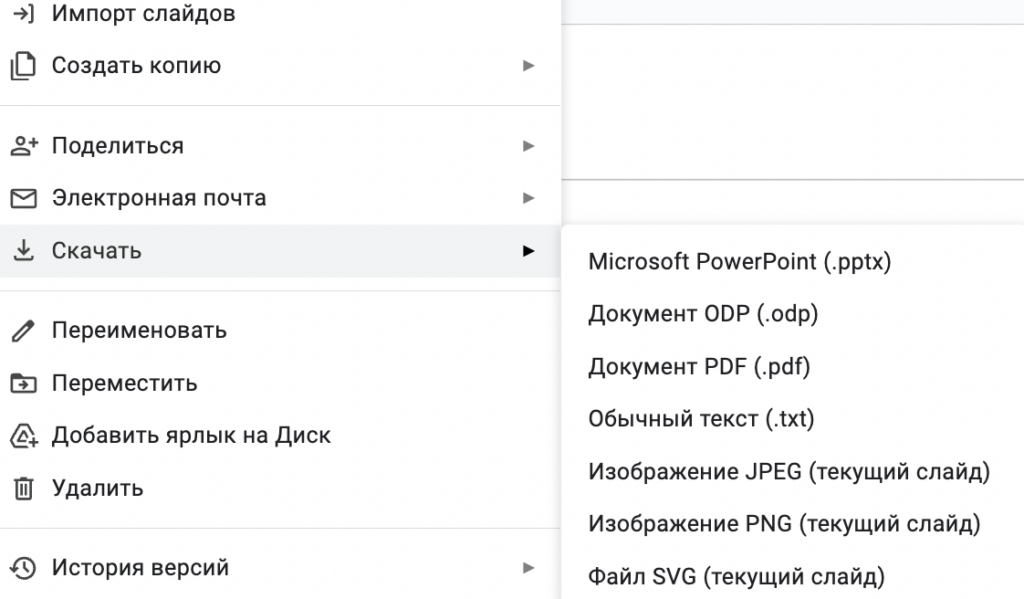
Task: Click the share person icon
Action: (23, 145)
